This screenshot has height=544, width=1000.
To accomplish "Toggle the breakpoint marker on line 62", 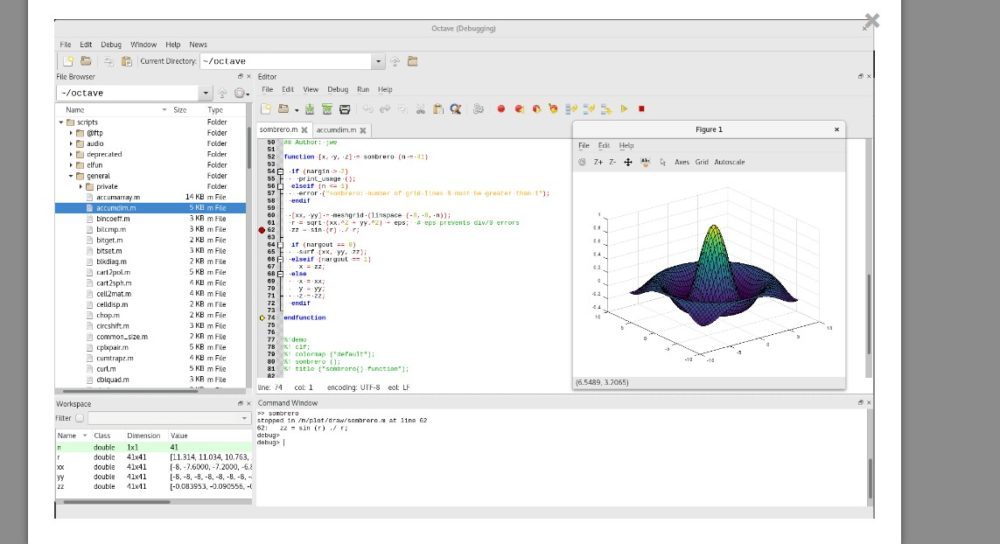I will (262, 230).
